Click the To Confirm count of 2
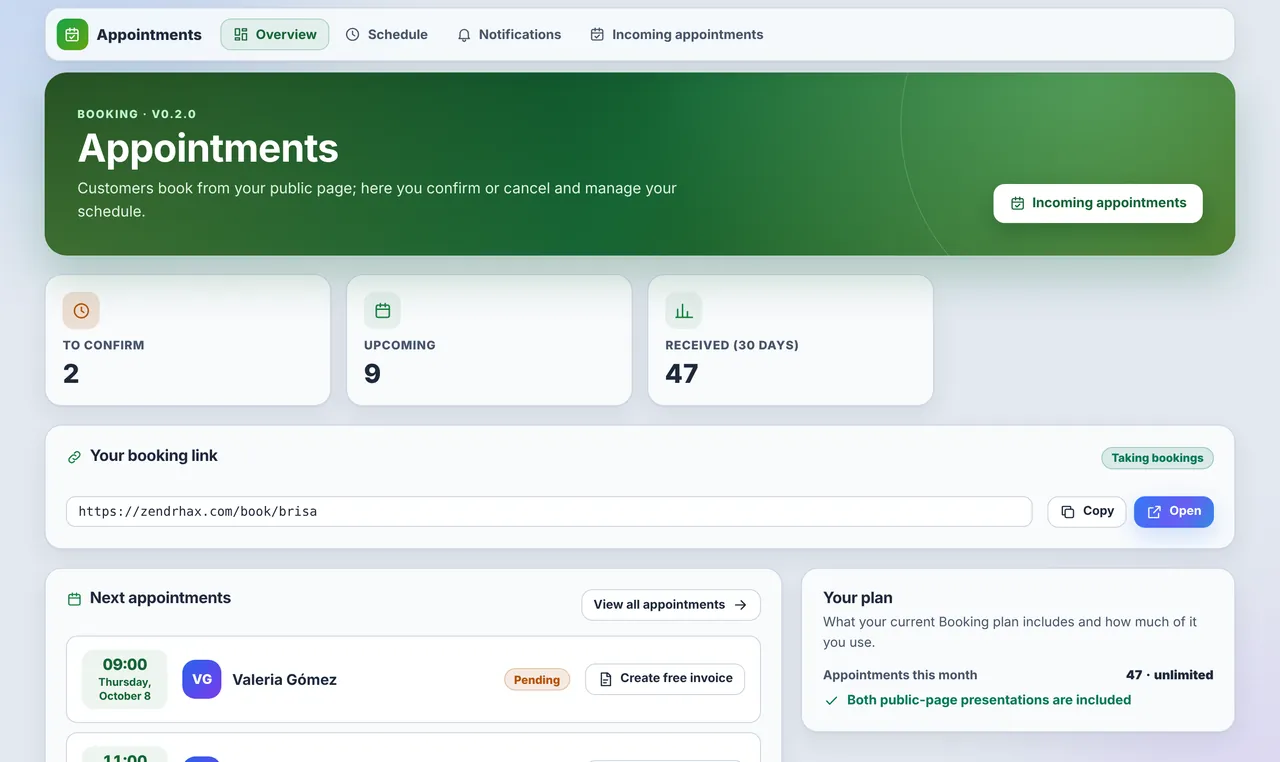The image size is (1280, 762). click(71, 374)
